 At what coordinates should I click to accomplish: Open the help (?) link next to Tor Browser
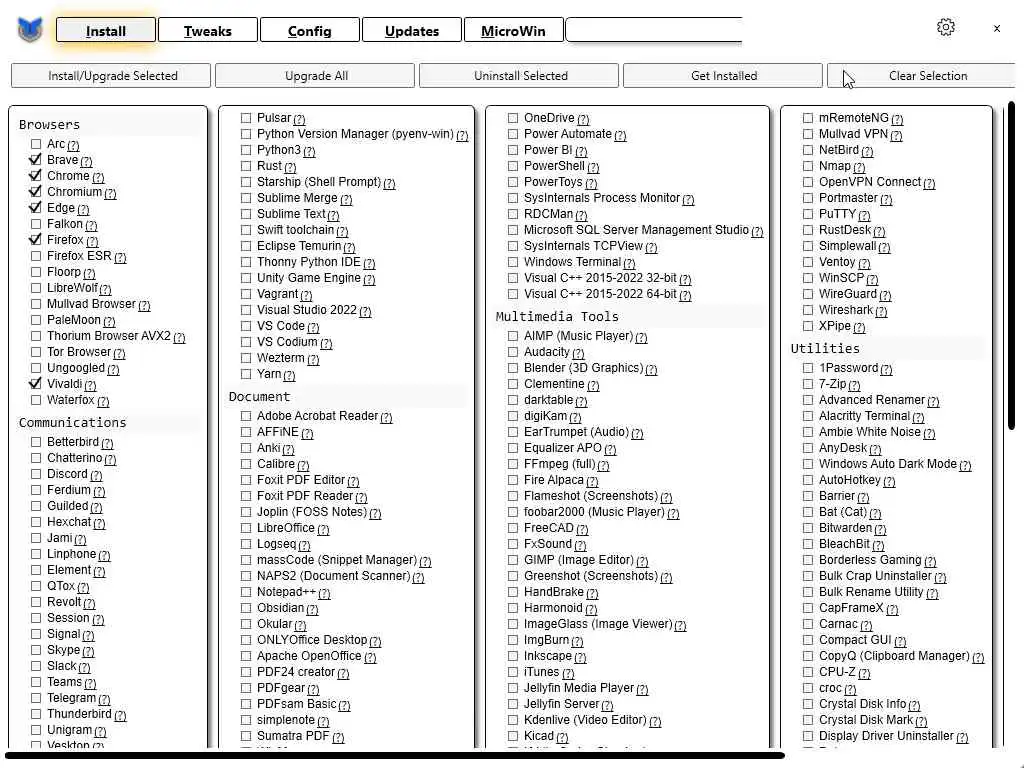coord(120,353)
